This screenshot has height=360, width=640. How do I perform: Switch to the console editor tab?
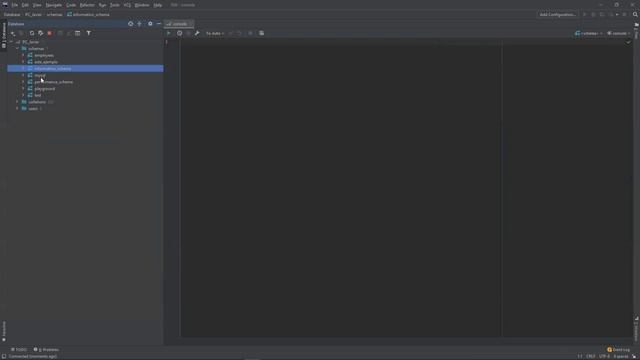[179, 24]
